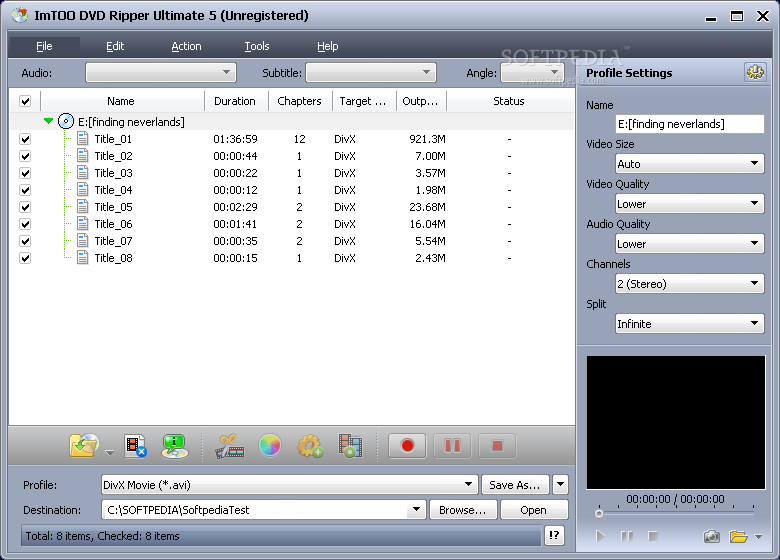Image resolution: width=780 pixels, height=560 pixels.
Task: Click the preview playback position slider handle
Action: click(x=599, y=513)
